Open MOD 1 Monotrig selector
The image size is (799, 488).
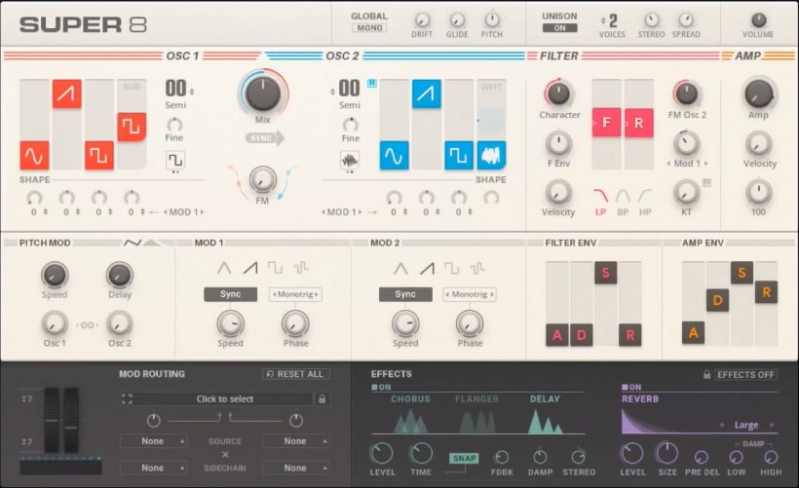tap(296, 294)
